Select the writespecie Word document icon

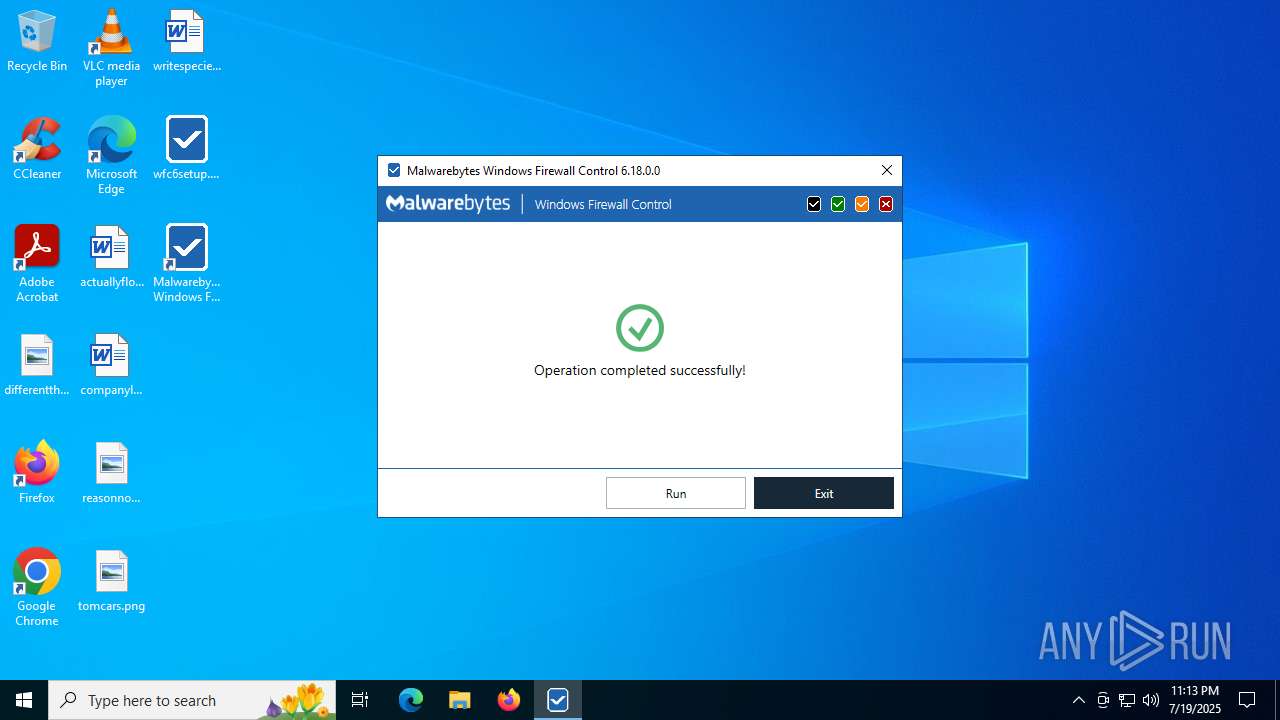(x=187, y=41)
